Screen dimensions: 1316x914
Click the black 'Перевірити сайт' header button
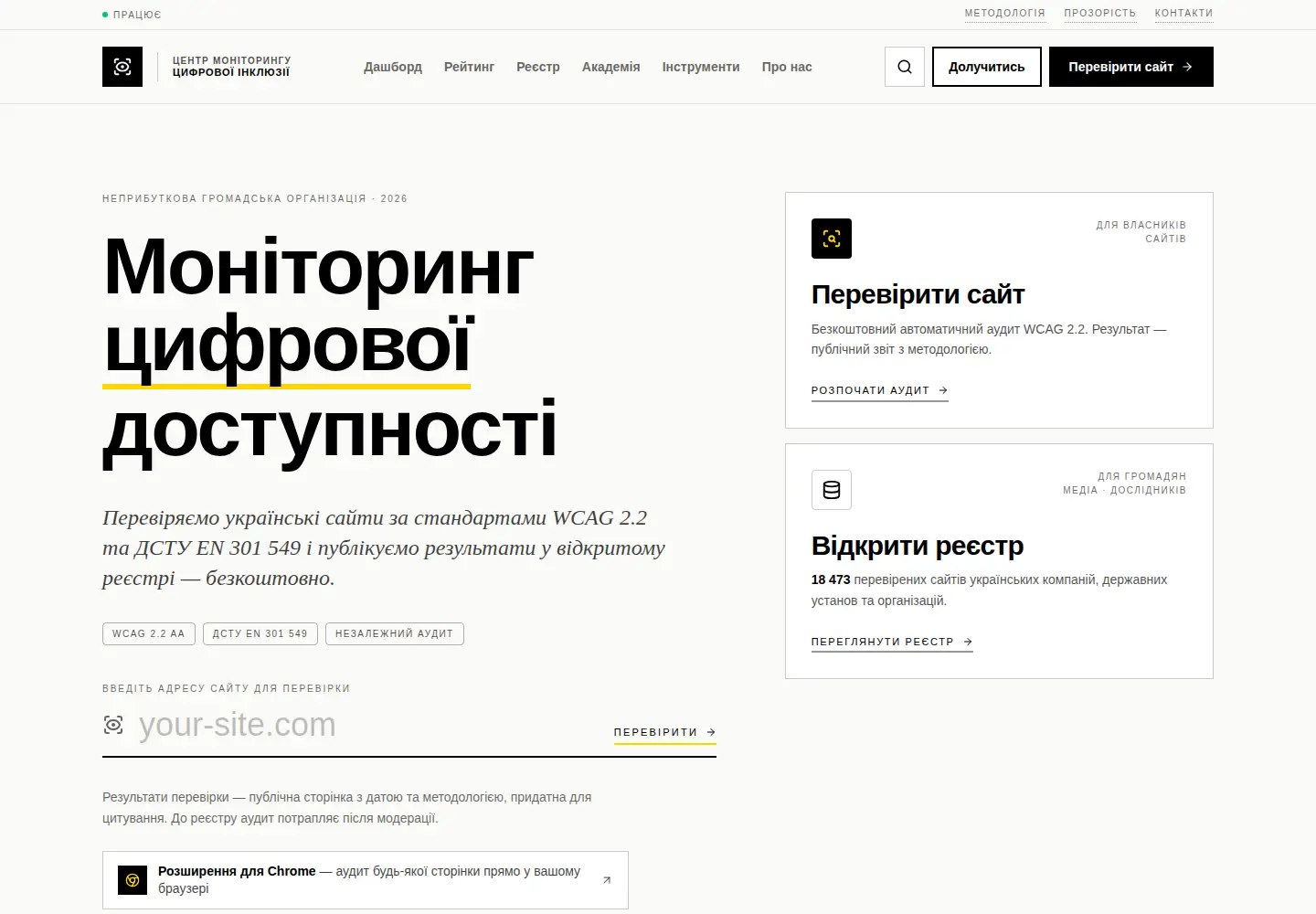(1131, 67)
